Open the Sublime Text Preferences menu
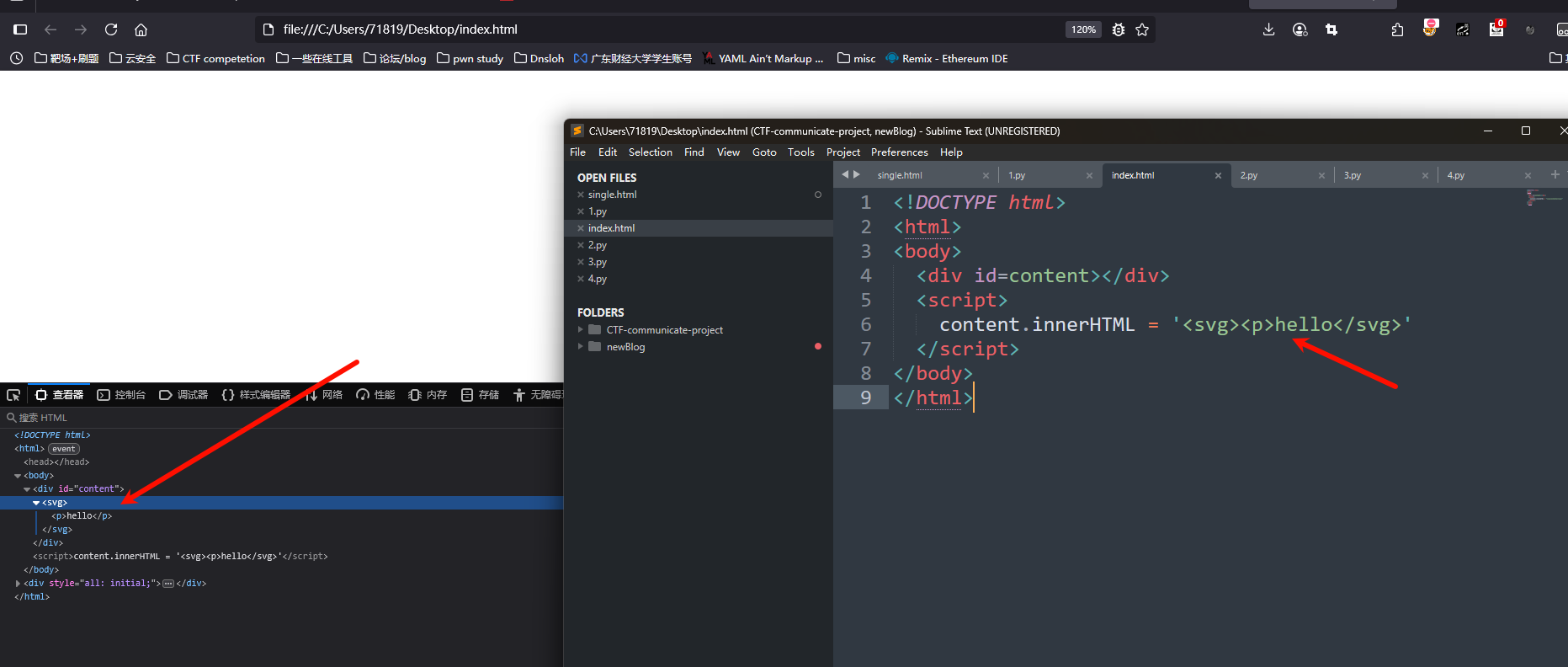 899,152
